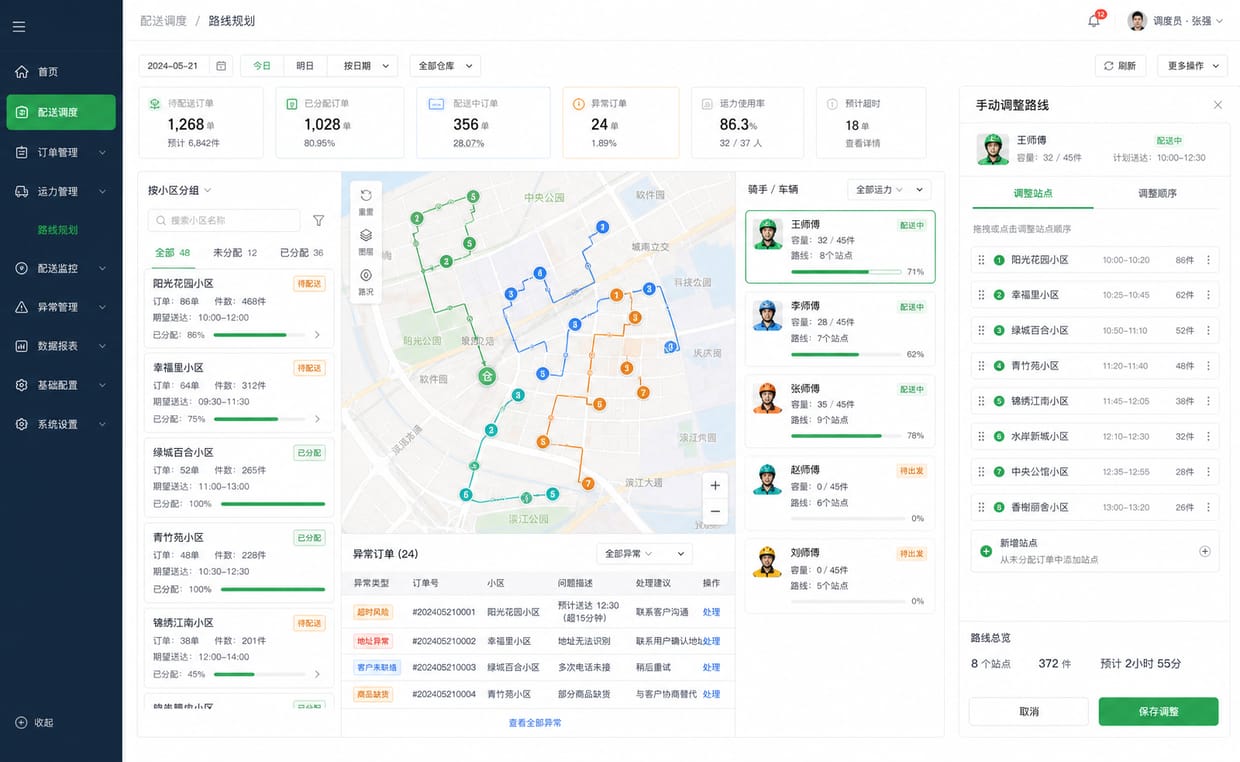Click 保存调整 button

(x=1158, y=711)
